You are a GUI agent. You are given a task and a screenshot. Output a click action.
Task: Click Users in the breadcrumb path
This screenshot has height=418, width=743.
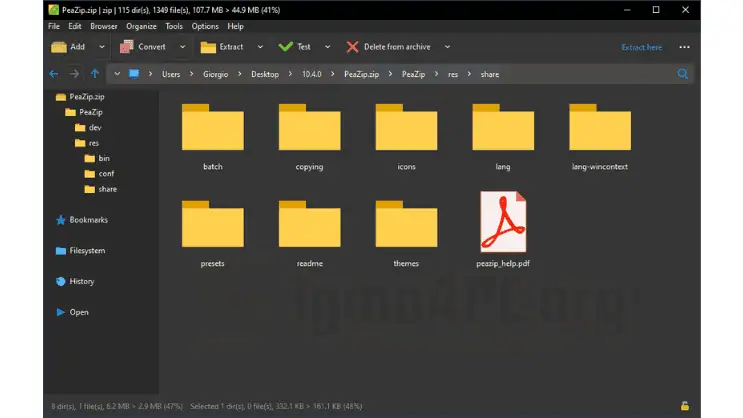[171, 74]
